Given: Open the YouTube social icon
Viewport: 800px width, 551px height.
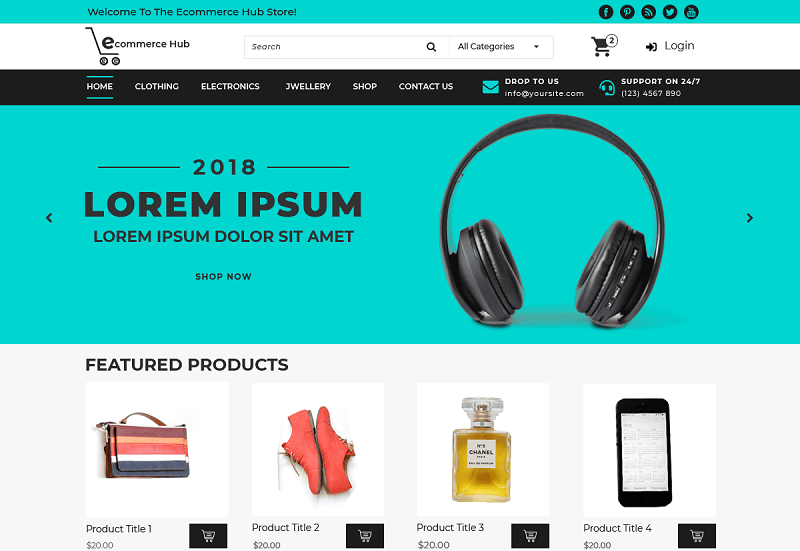Looking at the screenshot, I should [691, 12].
